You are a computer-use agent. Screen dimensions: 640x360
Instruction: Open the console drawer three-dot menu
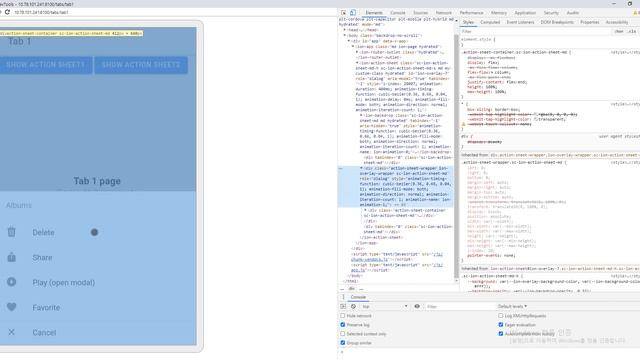click(x=343, y=297)
